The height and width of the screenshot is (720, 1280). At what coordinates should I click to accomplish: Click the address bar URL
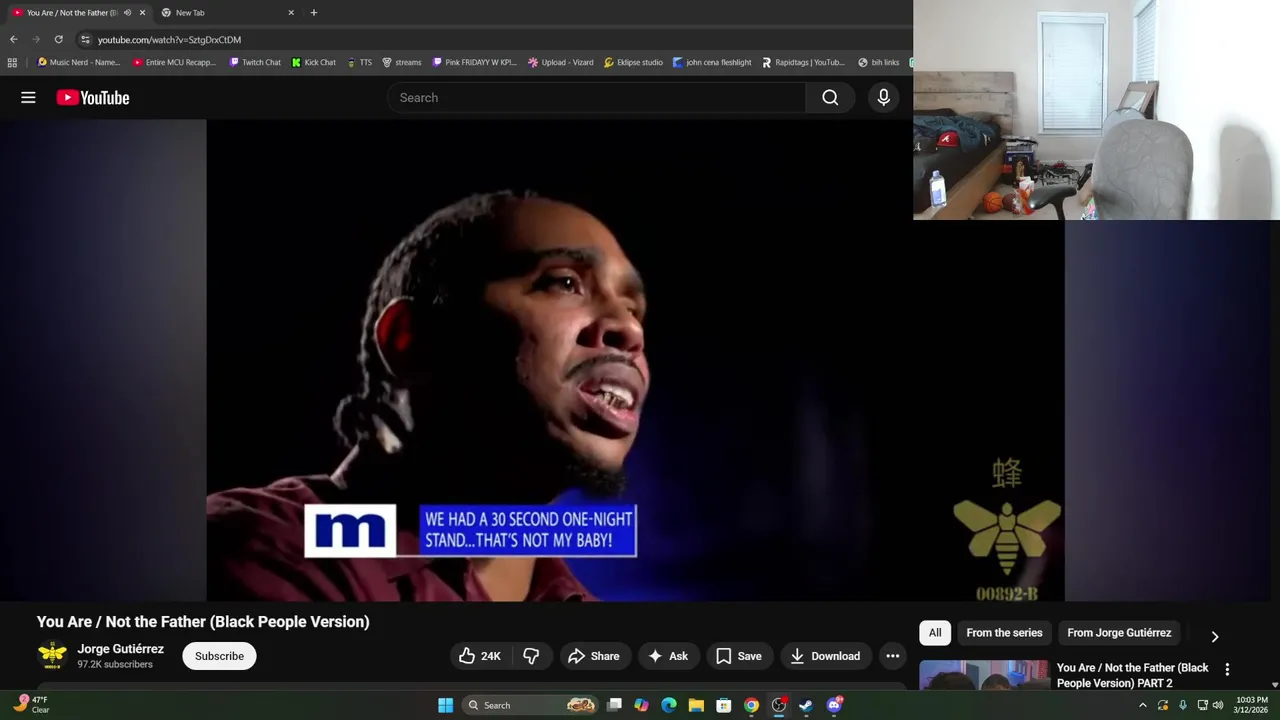pyautogui.click(x=169, y=40)
